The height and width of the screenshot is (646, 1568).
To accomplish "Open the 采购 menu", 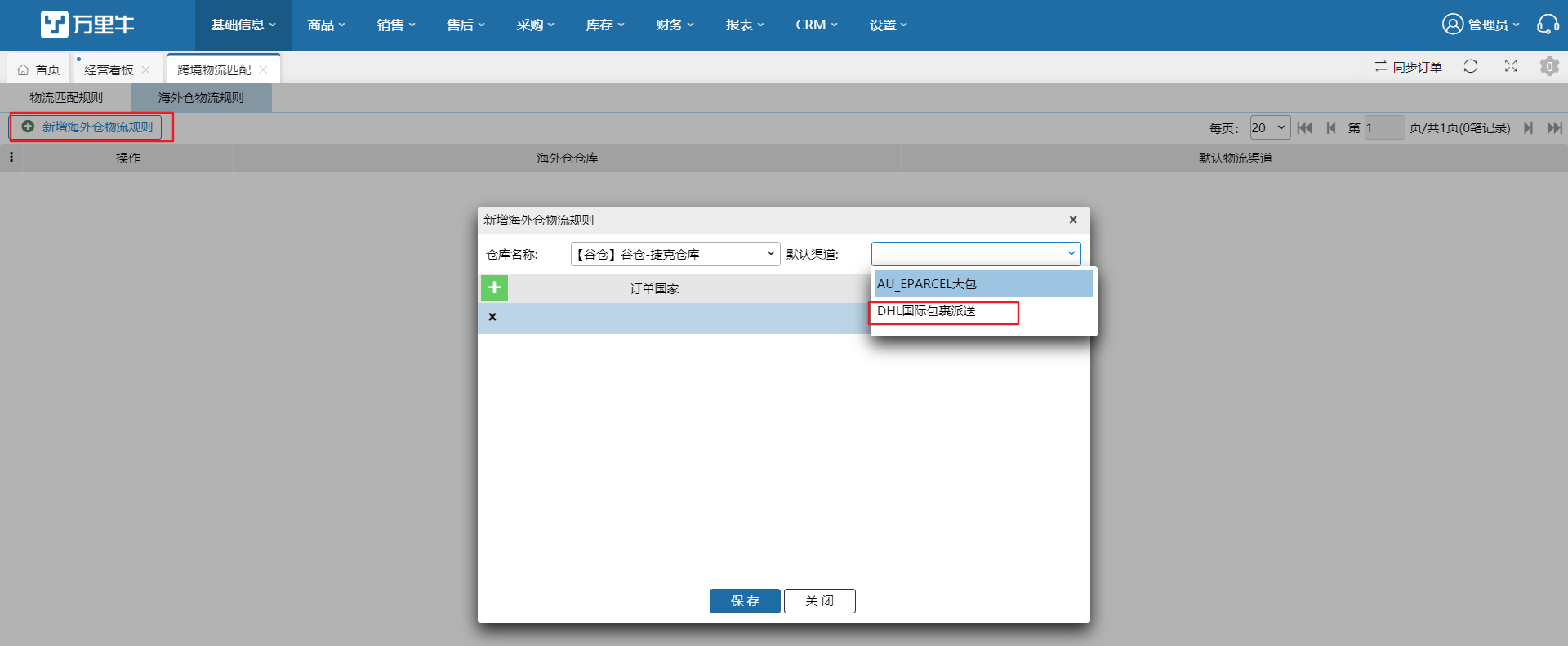I will point(536,25).
